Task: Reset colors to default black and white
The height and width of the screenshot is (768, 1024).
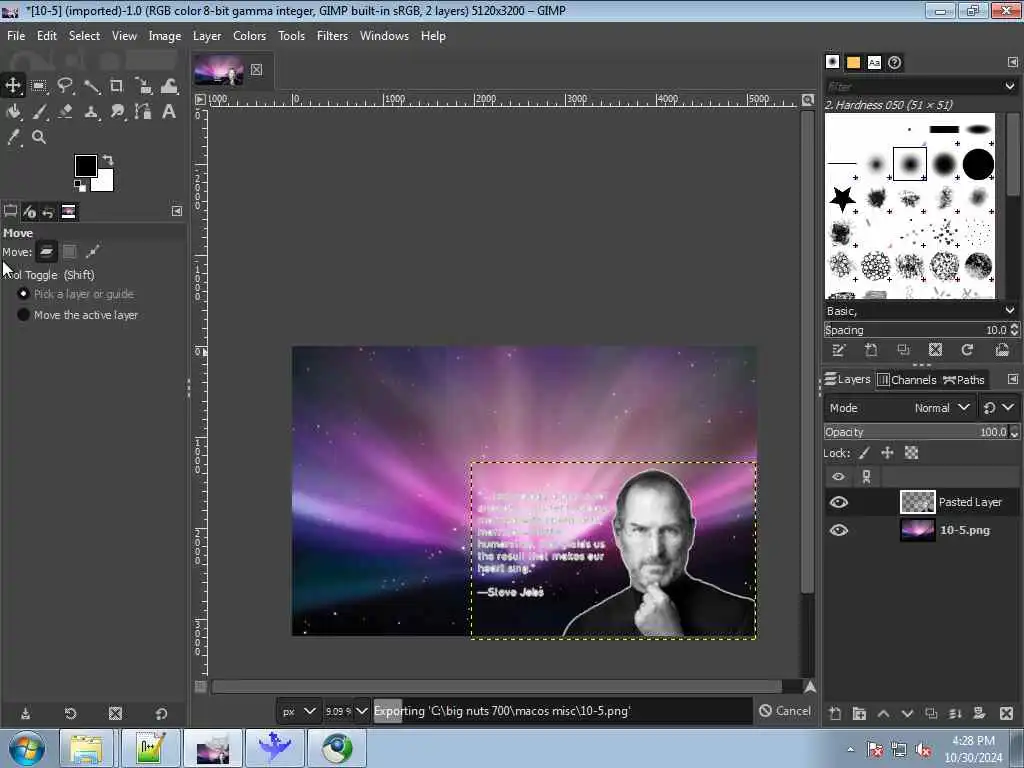Action: [x=80, y=186]
